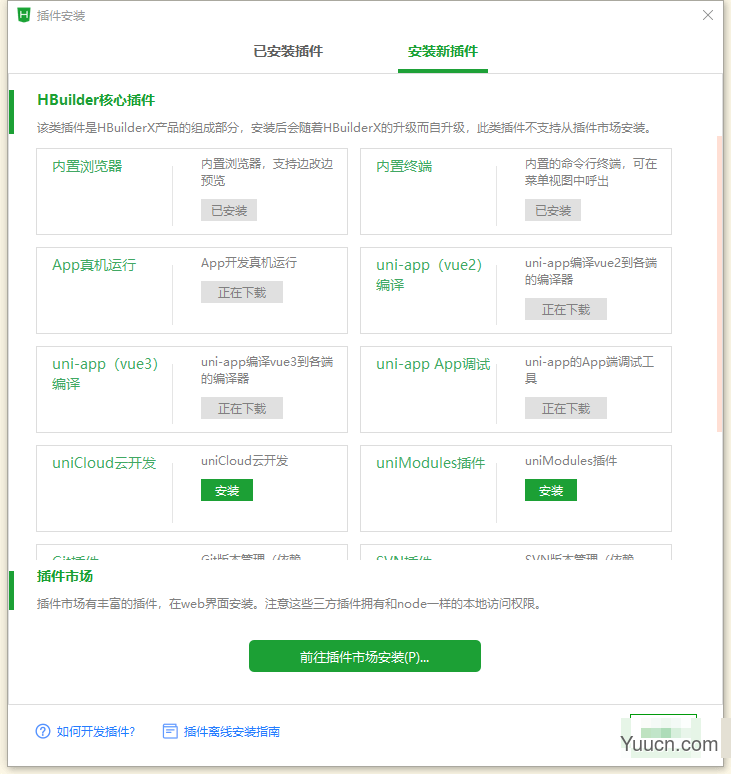731x774 pixels.
Task: Select the uniModules插件 plugin title
Action: pos(430,463)
